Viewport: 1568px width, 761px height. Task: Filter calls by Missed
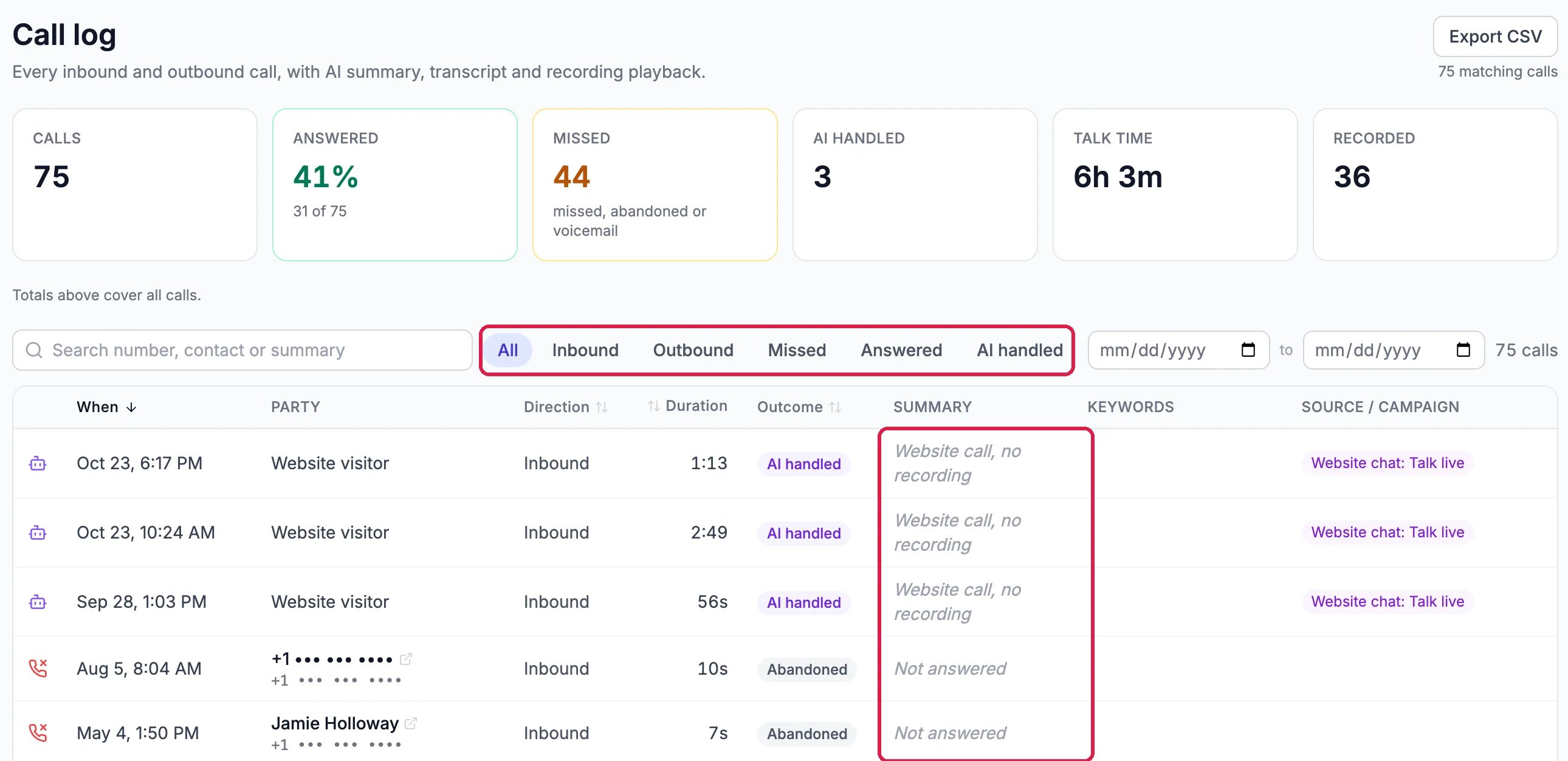coord(797,350)
